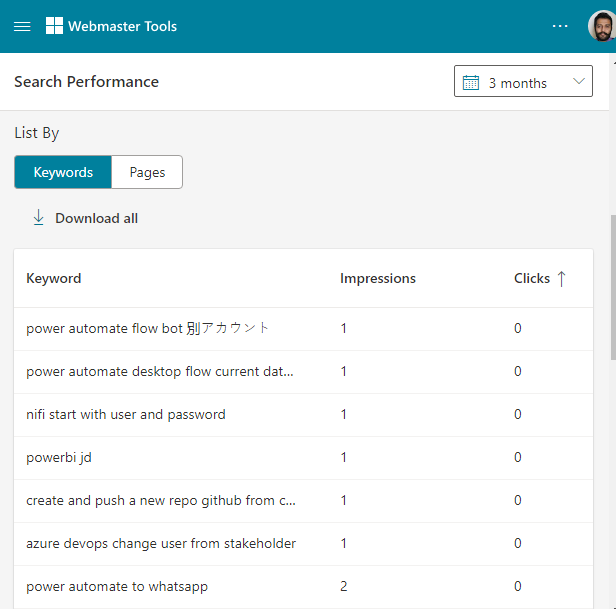Viewport: 616px width, 609px height.
Task: Switch to the Keywords list view
Action: tap(63, 172)
